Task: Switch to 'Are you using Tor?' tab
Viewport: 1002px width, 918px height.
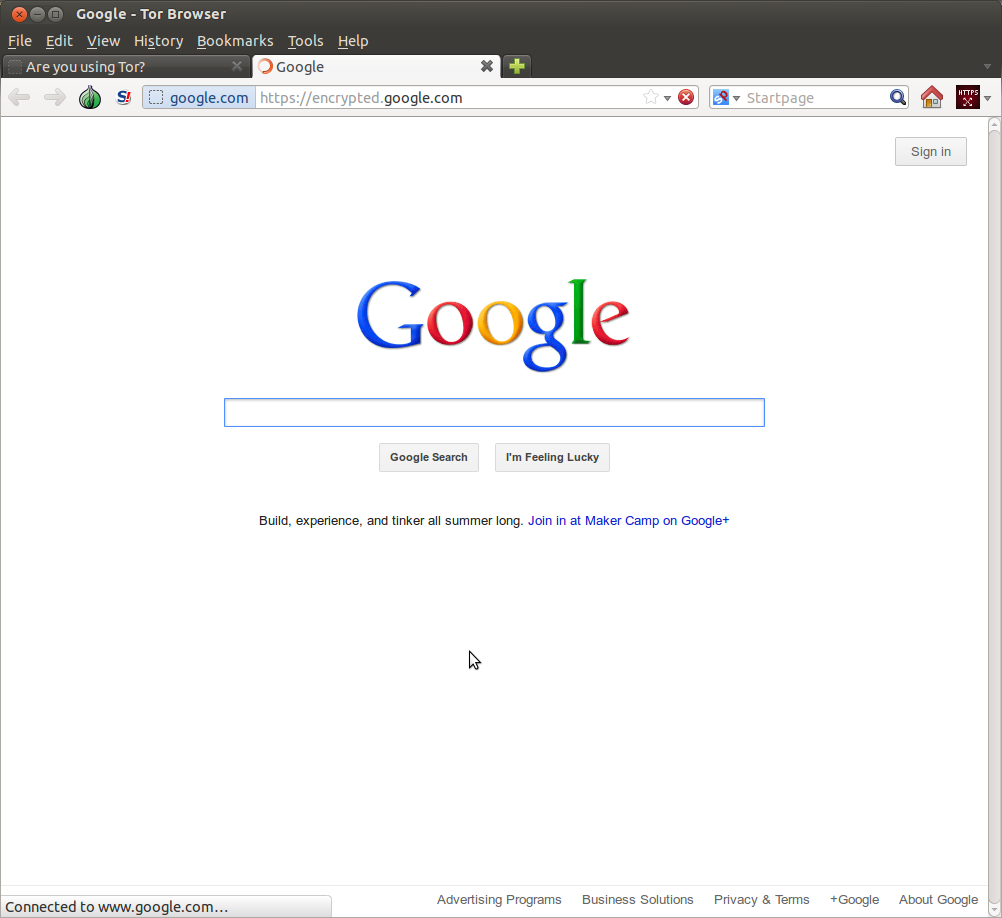Action: pyautogui.click(x=125, y=66)
